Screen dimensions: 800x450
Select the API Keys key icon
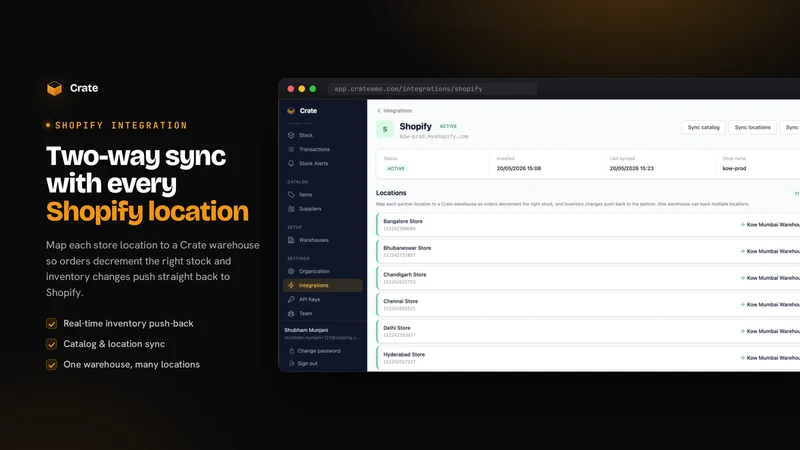tap(291, 299)
